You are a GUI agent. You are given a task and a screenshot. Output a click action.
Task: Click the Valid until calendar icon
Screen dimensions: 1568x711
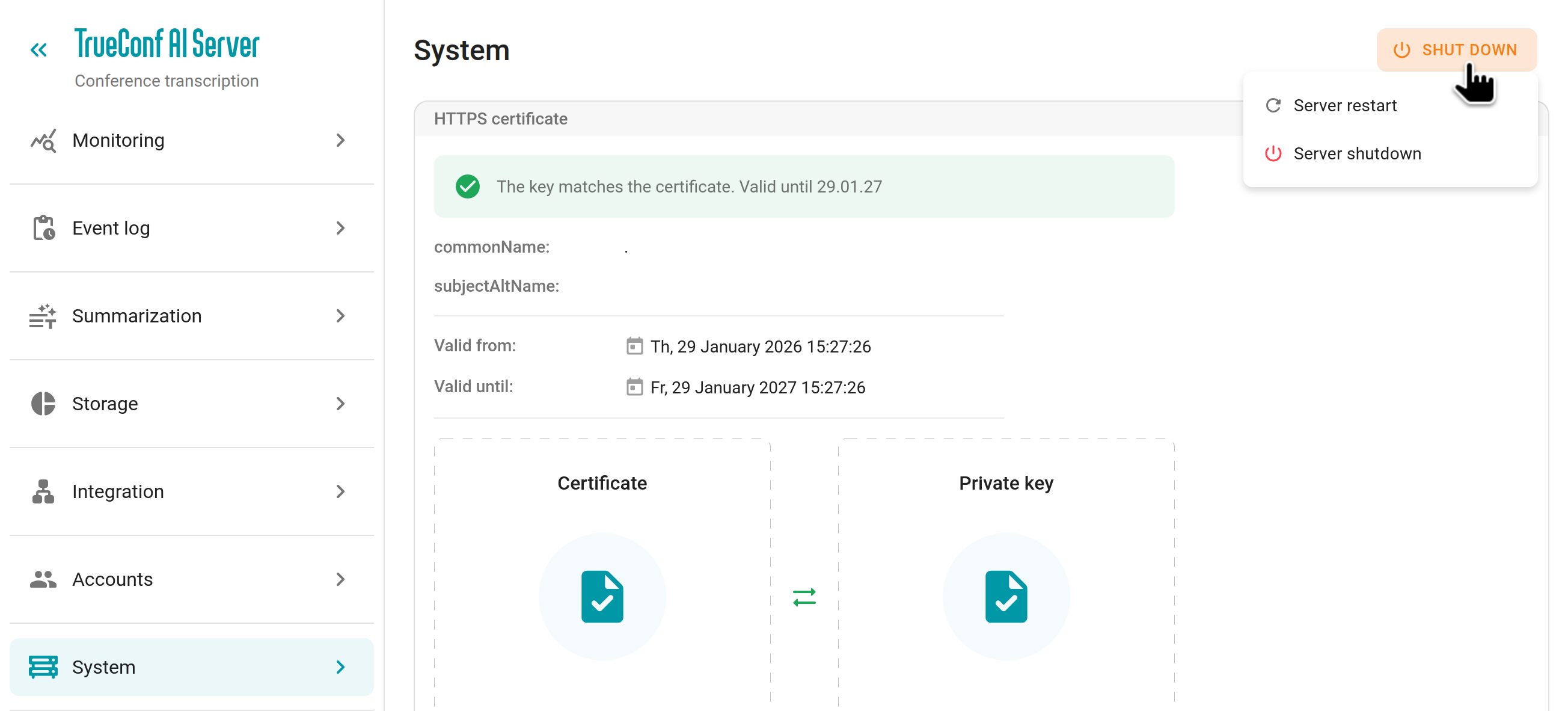click(634, 387)
